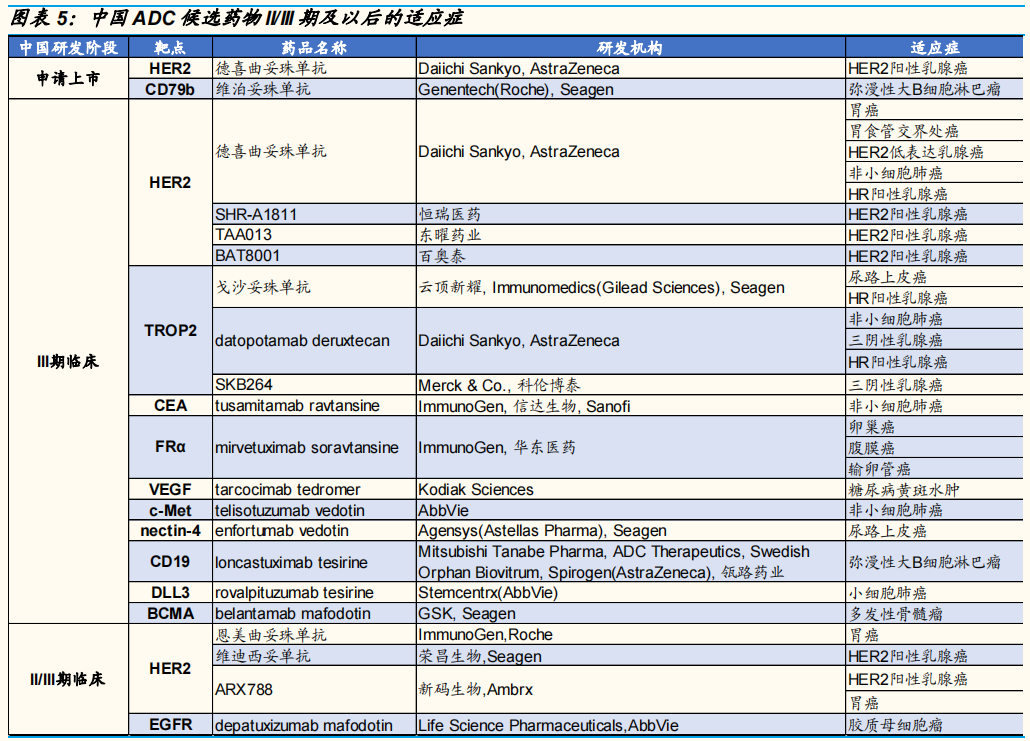Click the 'III期临床' stage cell

click(68, 361)
